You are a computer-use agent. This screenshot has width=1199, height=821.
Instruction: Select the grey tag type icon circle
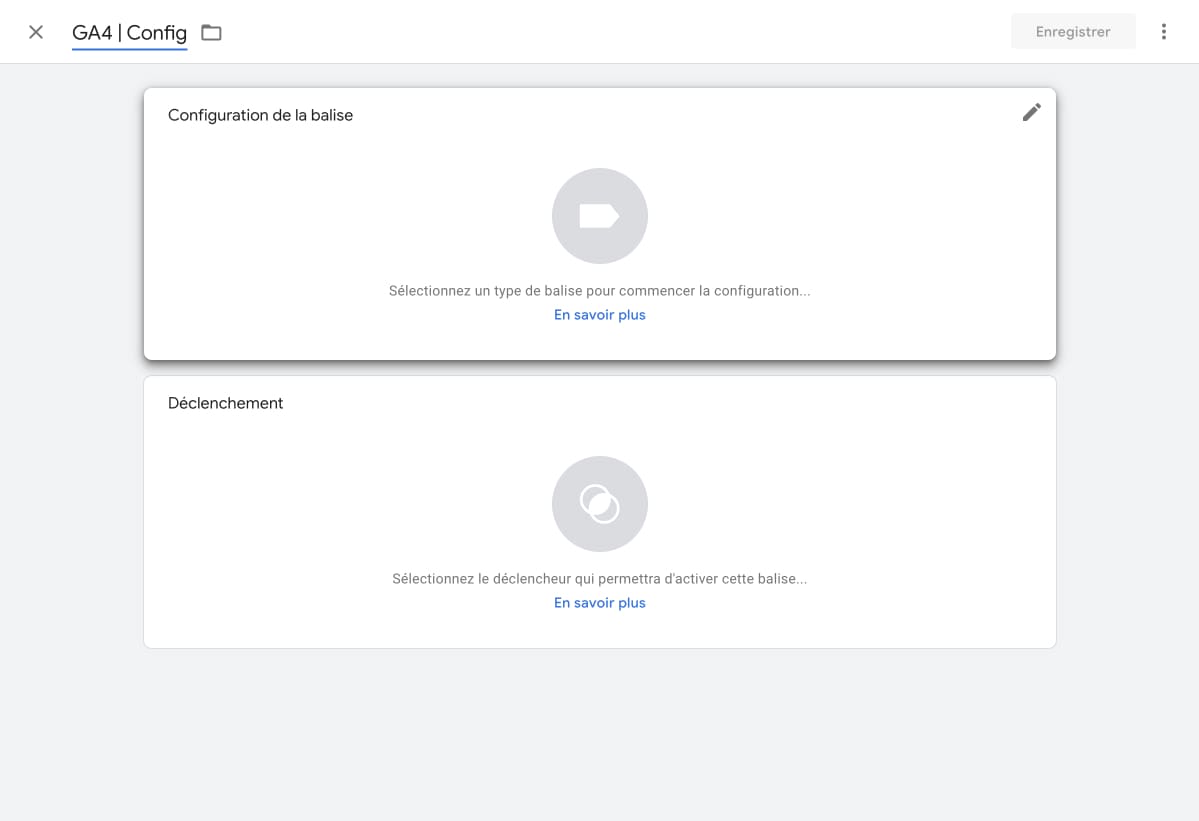pyautogui.click(x=600, y=216)
